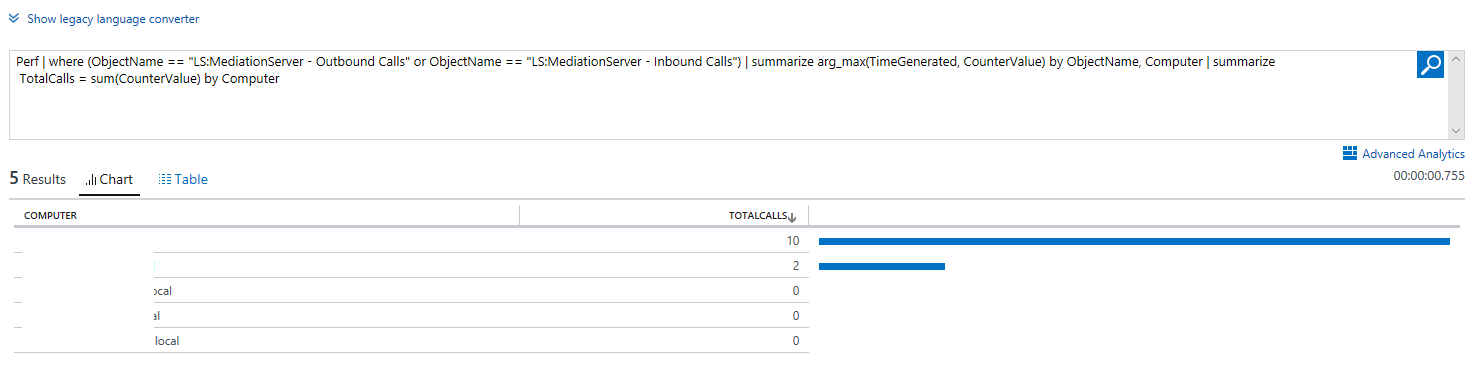Viewport: 1479px width, 378px height.
Task: Click the bar chart icon on Chart tab
Action: pyautogui.click(x=90, y=180)
